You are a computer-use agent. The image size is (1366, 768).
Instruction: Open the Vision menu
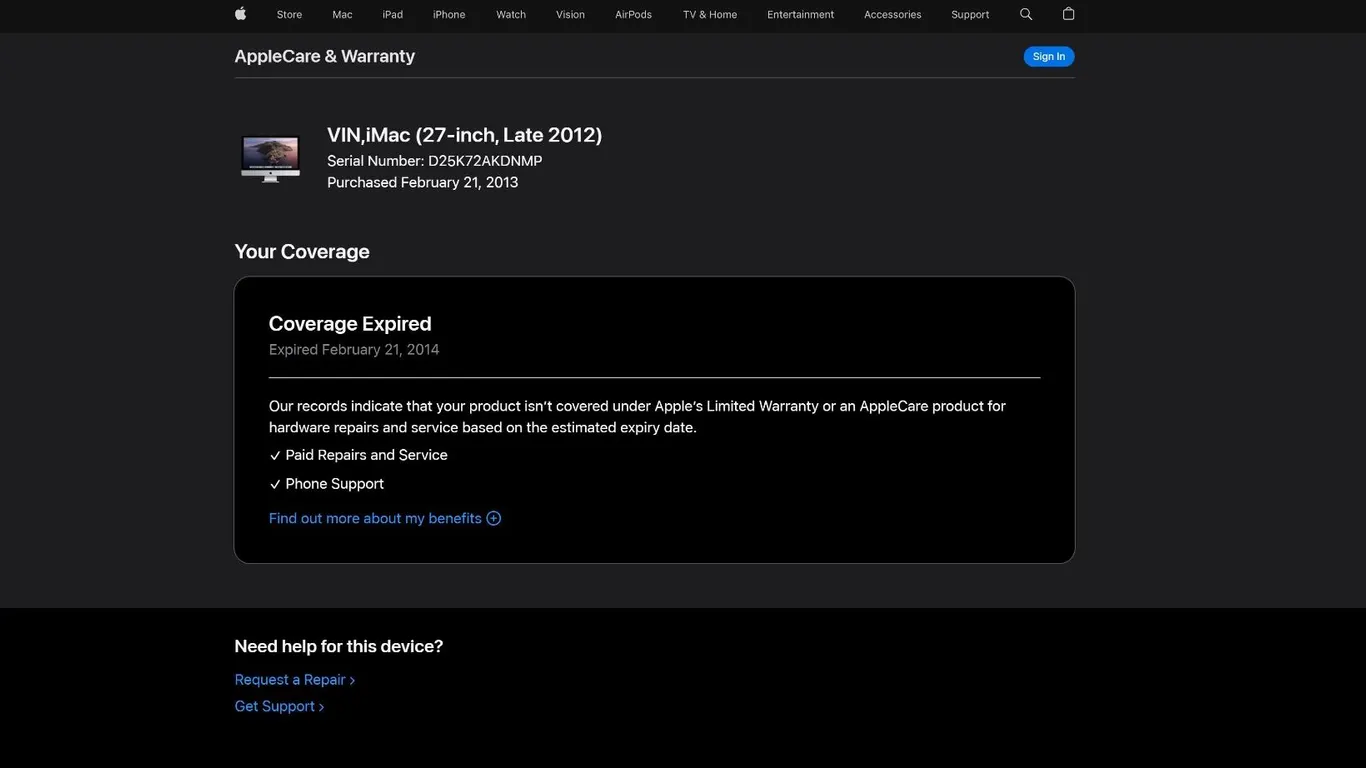tap(570, 15)
